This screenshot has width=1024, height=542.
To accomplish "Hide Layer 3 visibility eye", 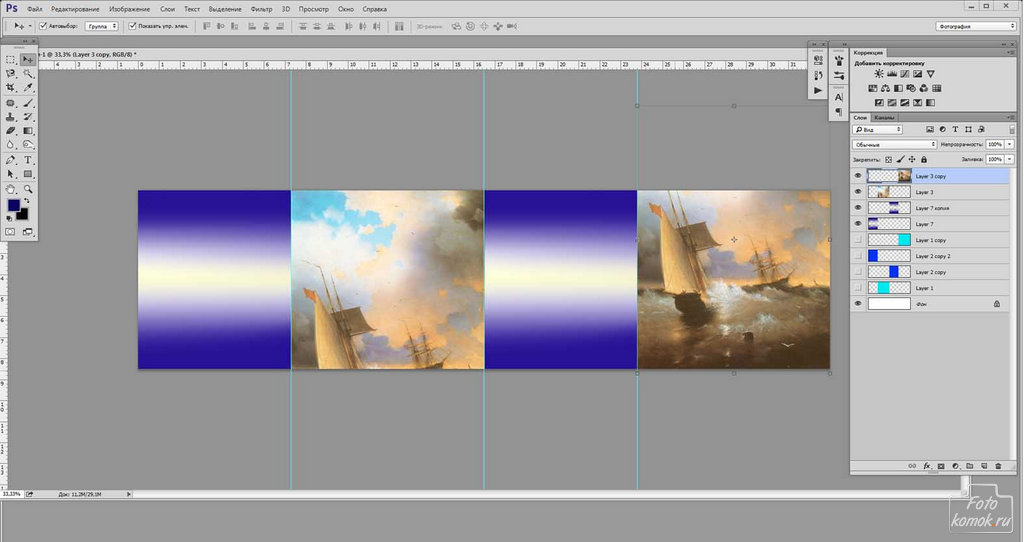I will pyautogui.click(x=858, y=192).
